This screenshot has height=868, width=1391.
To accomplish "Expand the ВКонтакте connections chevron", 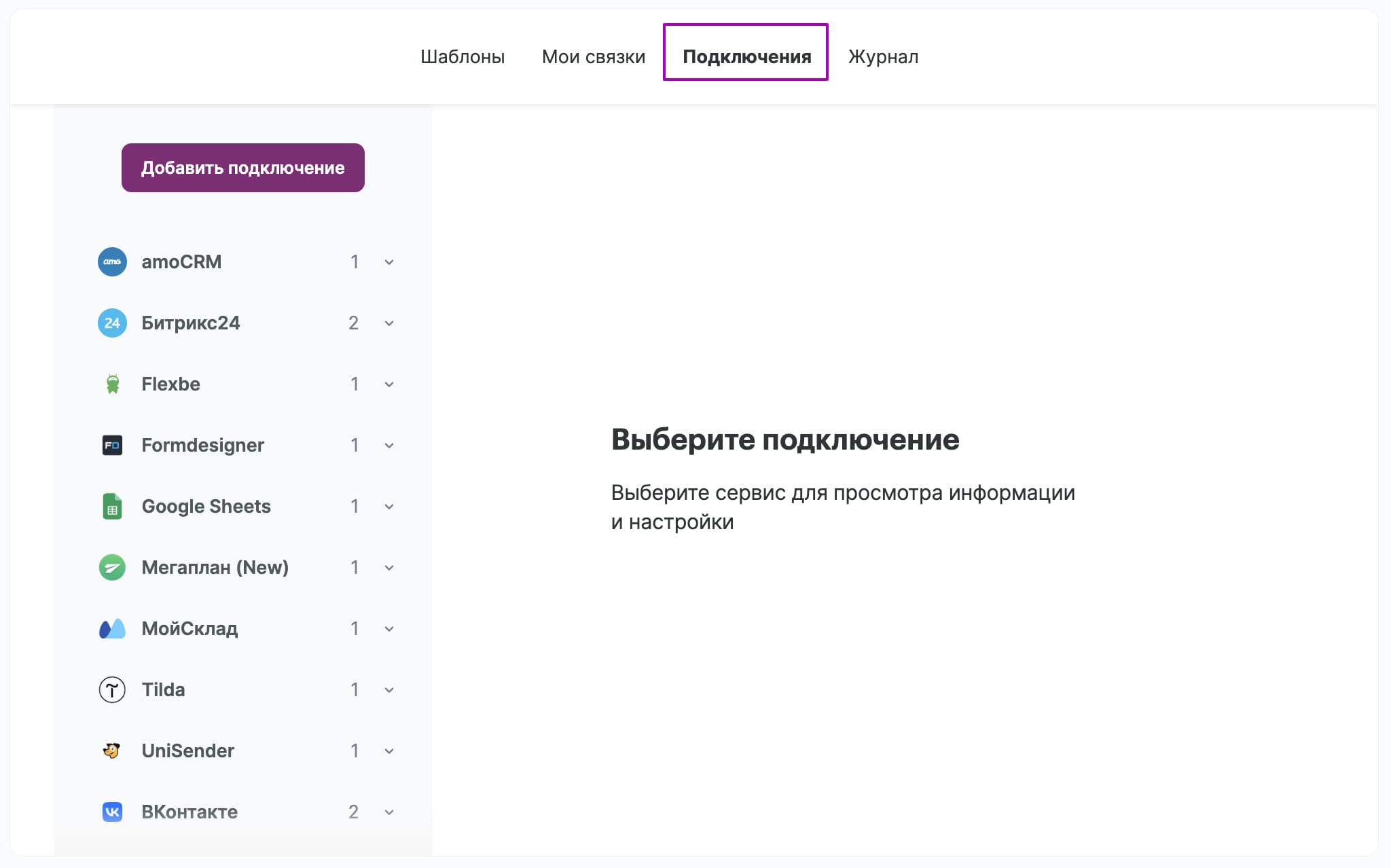I will [x=389, y=812].
